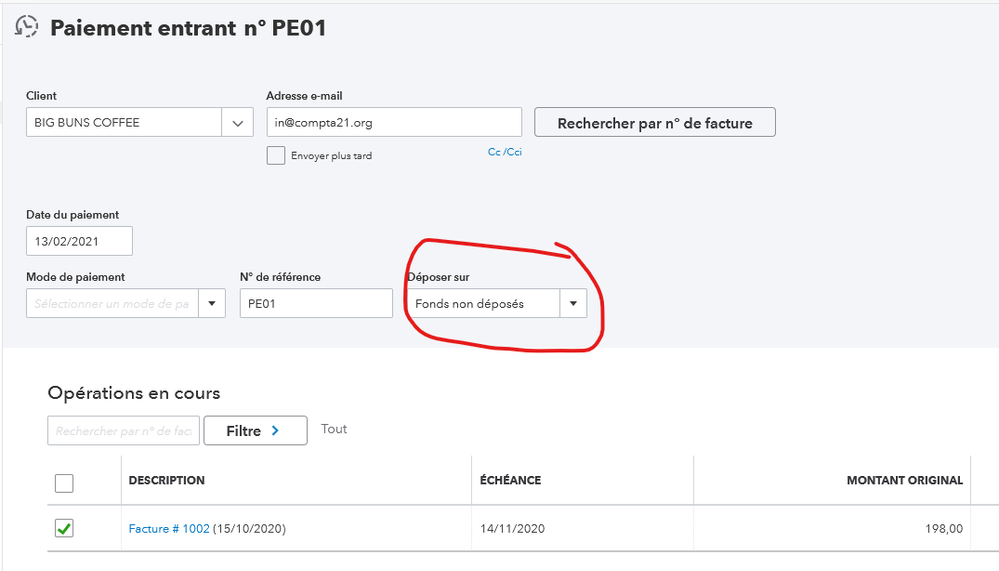999x571 pixels.
Task: Click the BIG BUNS COFFEE client field
Action: [124, 122]
